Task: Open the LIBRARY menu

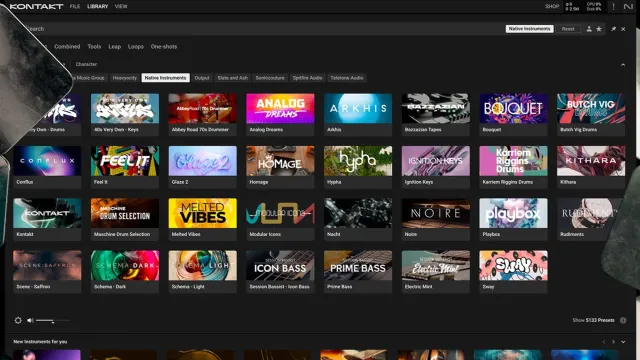Action: pyautogui.click(x=98, y=7)
